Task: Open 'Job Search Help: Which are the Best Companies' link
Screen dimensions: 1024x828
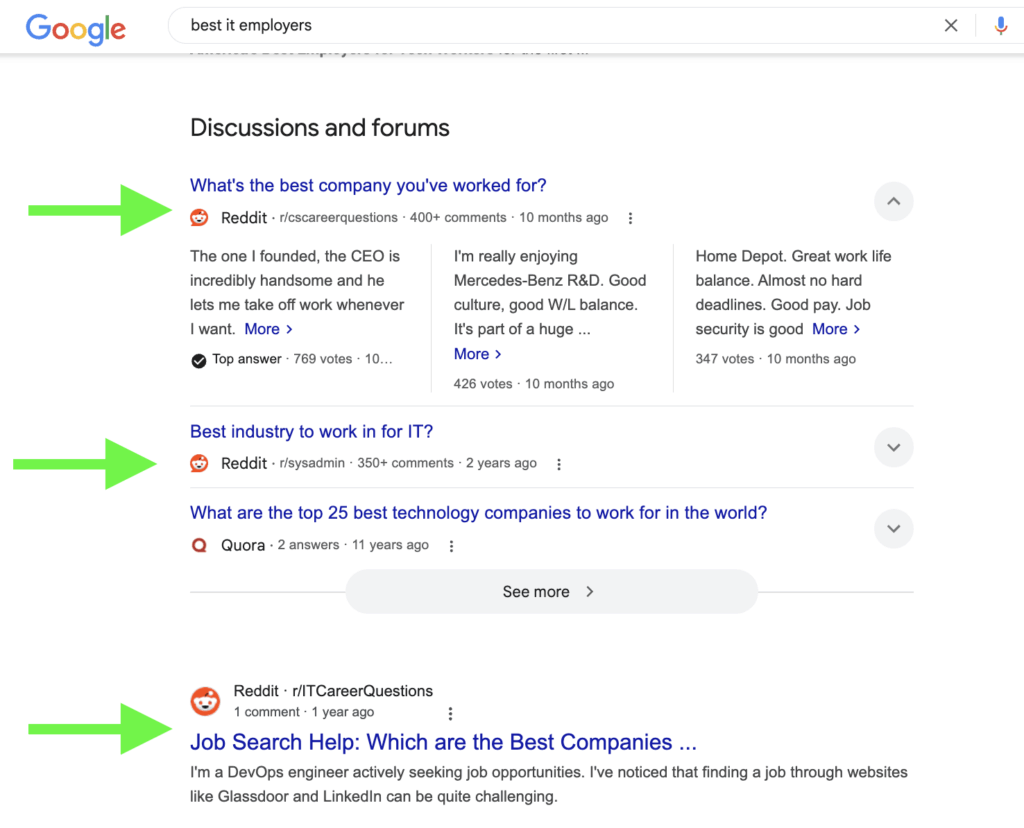Action: [x=443, y=743]
